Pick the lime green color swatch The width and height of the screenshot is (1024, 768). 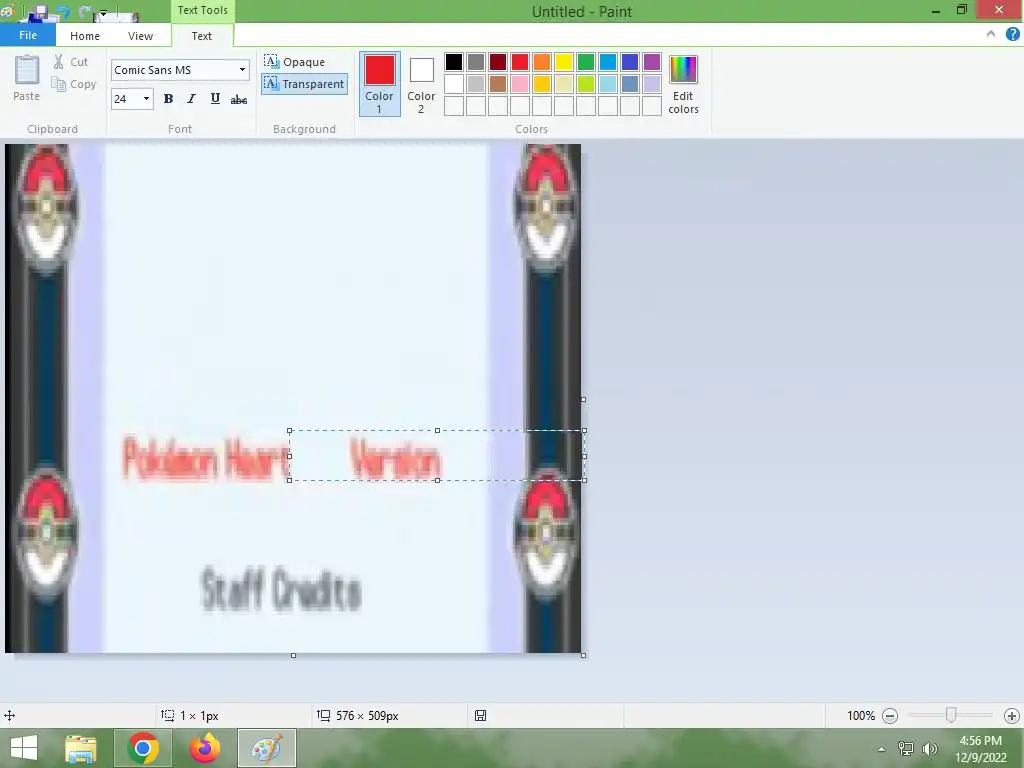(x=586, y=84)
